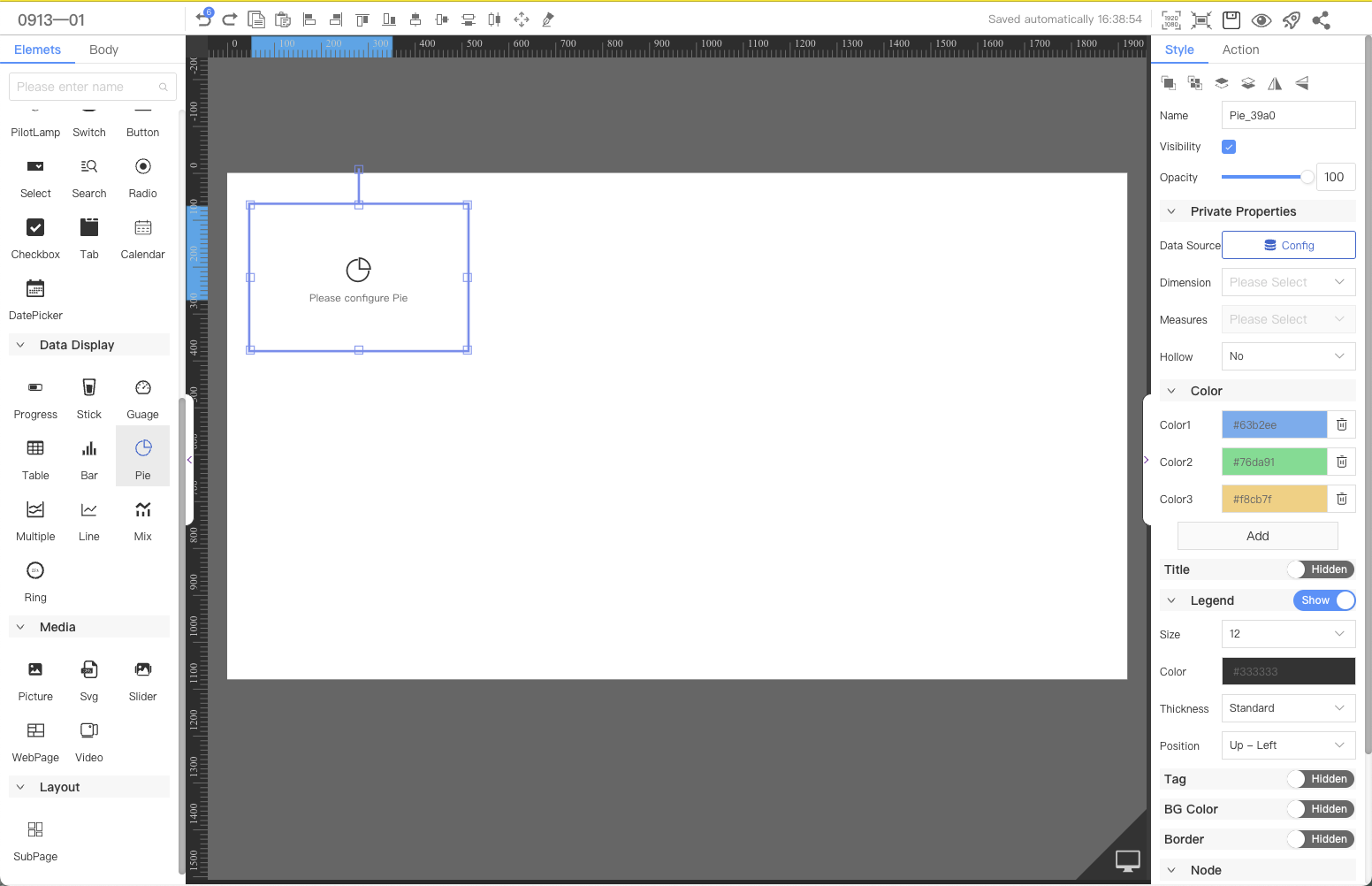Click the redo arrow icon

(x=230, y=19)
